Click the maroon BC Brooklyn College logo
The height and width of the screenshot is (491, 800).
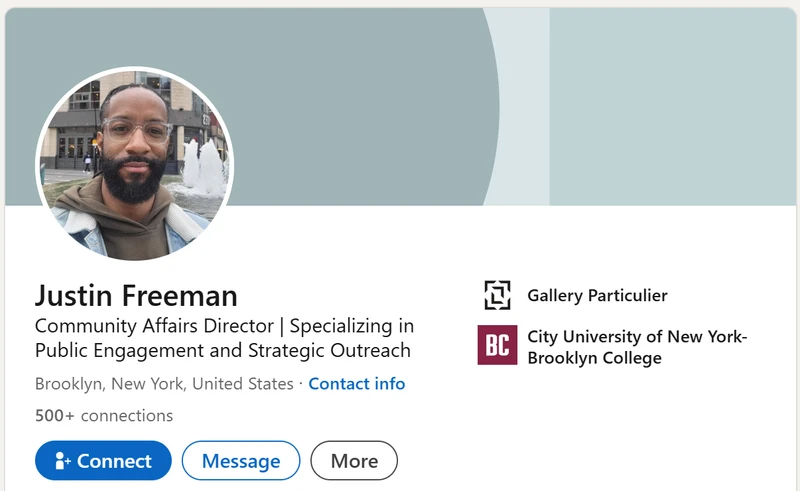point(497,345)
